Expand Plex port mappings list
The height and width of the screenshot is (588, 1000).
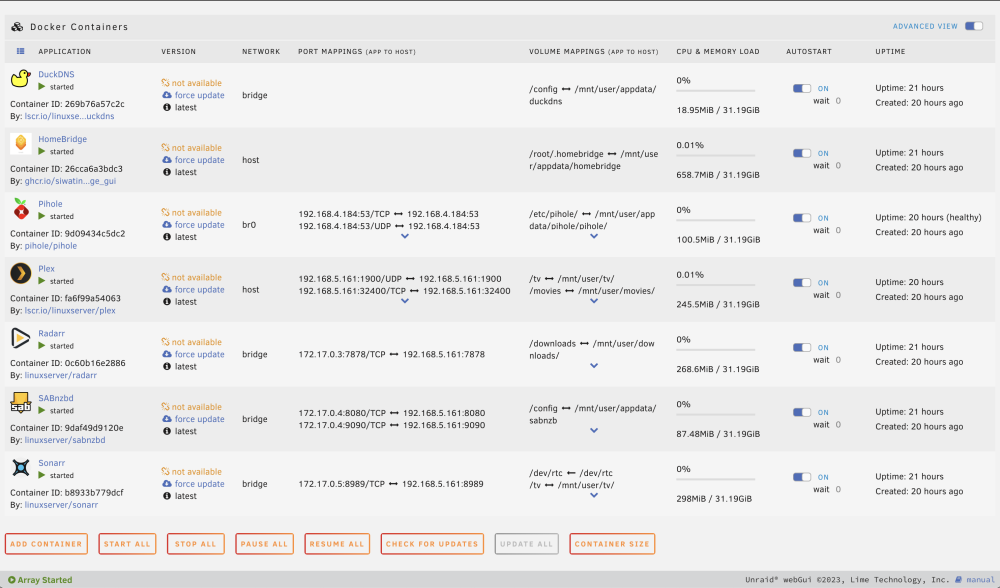404,301
